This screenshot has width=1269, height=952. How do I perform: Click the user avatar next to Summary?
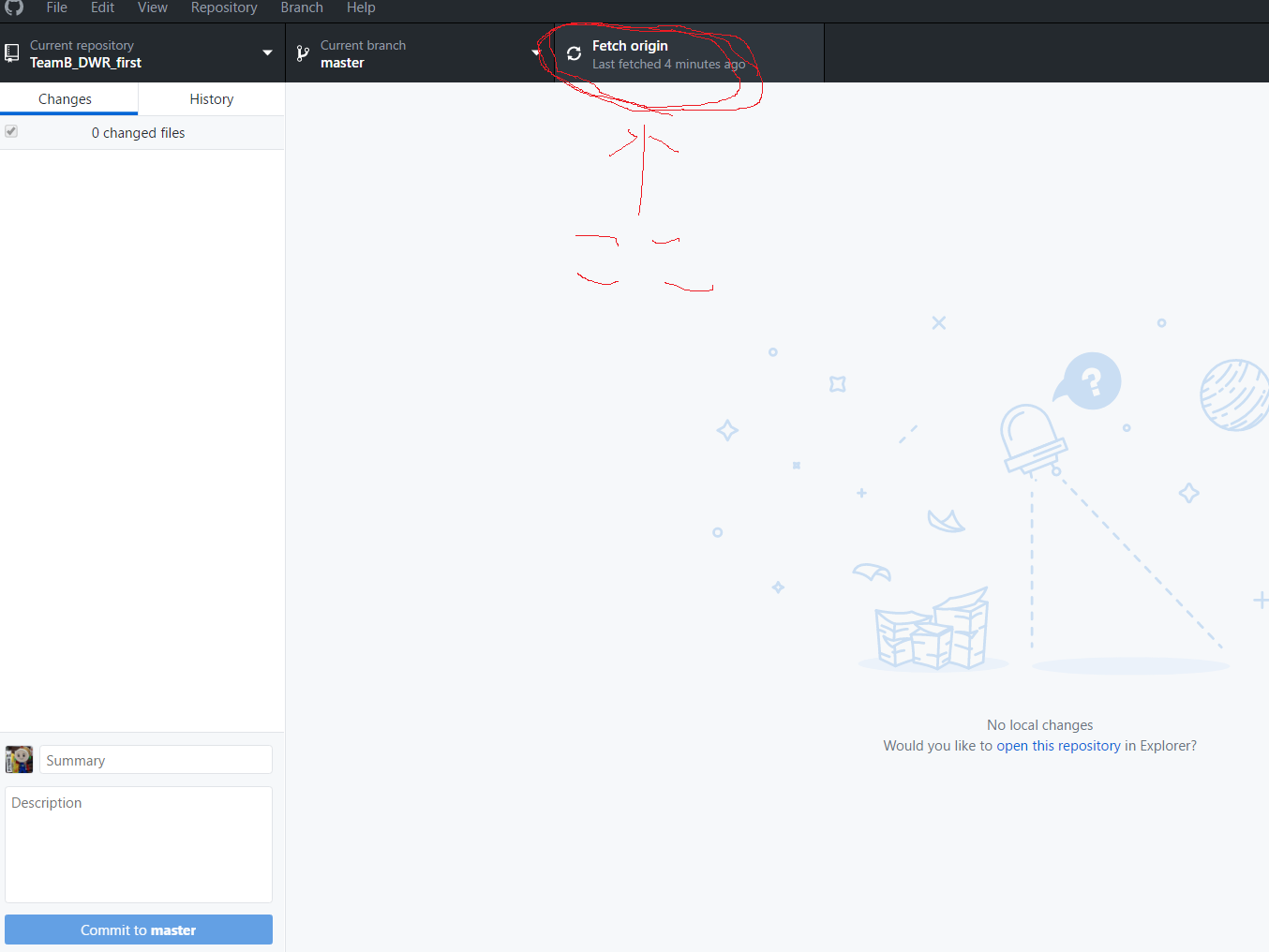19,759
